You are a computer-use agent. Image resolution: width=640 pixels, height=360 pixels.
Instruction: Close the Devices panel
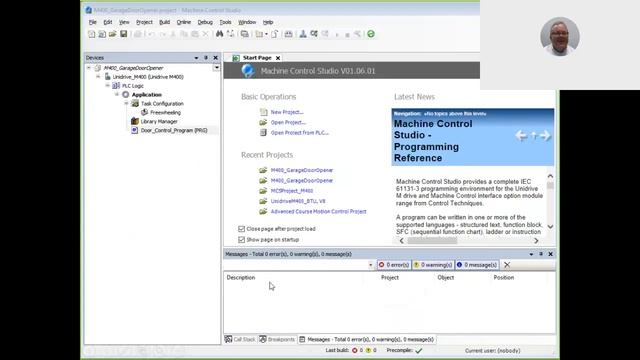216,58
